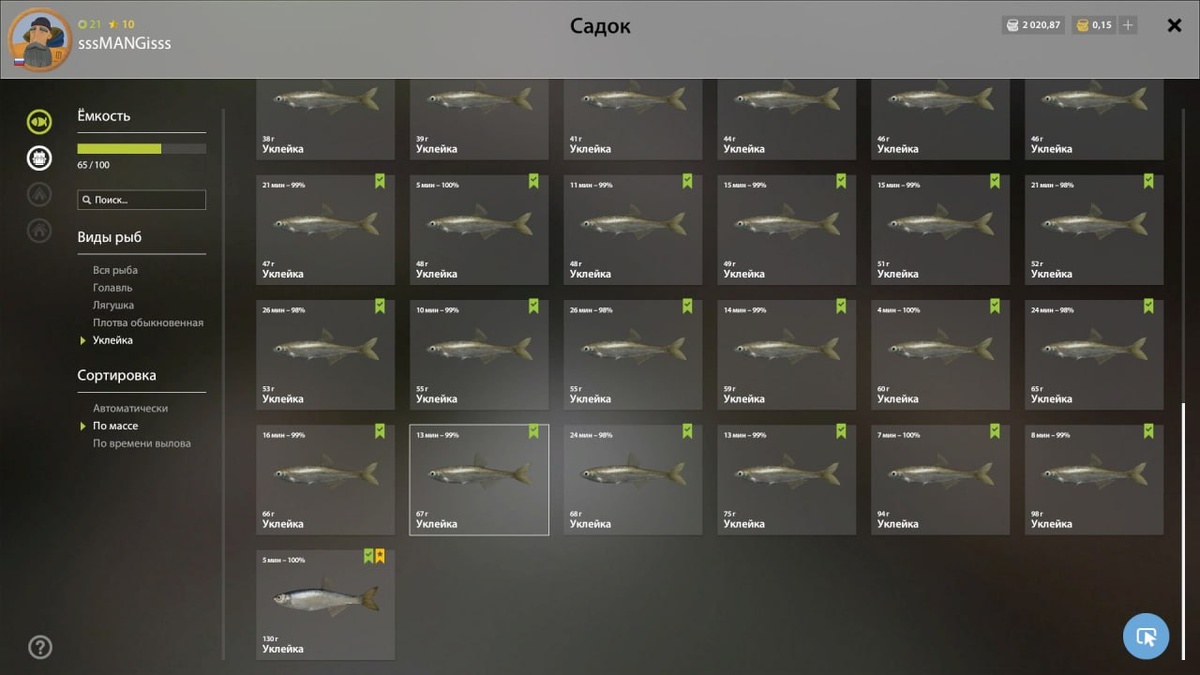Viewport: 1200px width, 675px height.
Task: Filter species by Плотва обыкновенная
Action: click(148, 323)
